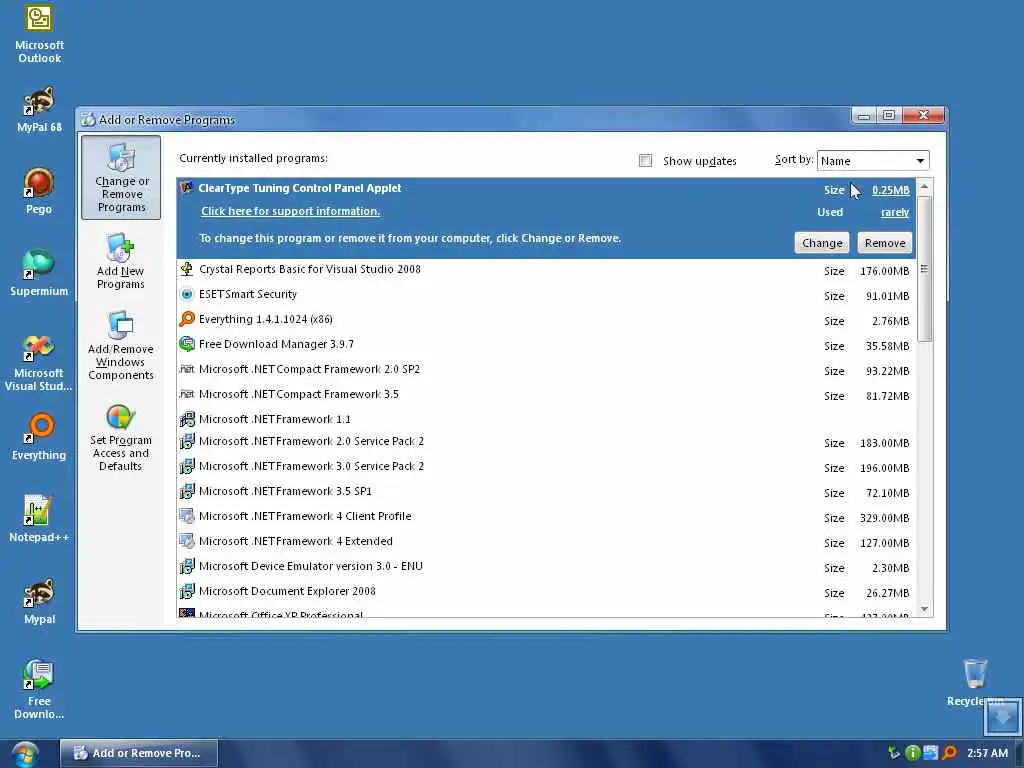Open Notepad++ desktop shortcut
The image size is (1024, 768).
point(39,519)
